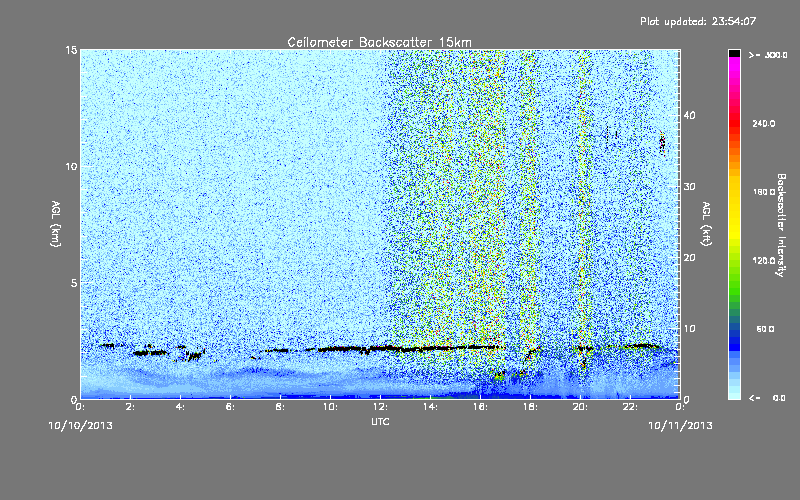This screenshot has height=500, width=800.
Task: Click the 240.0 colorbar label
Action: point(764,124)
